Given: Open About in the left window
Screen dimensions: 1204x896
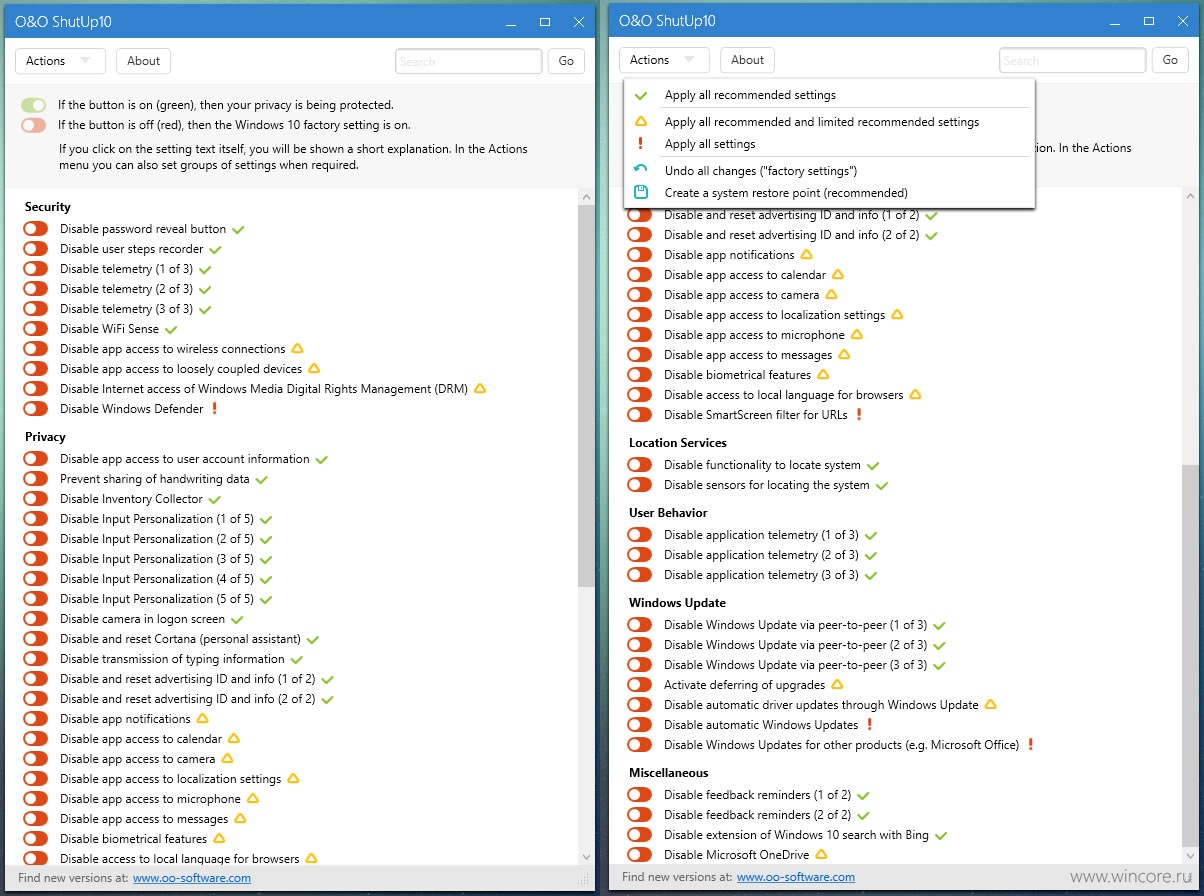Looking at the screenshot, I should tap(143, 61).
